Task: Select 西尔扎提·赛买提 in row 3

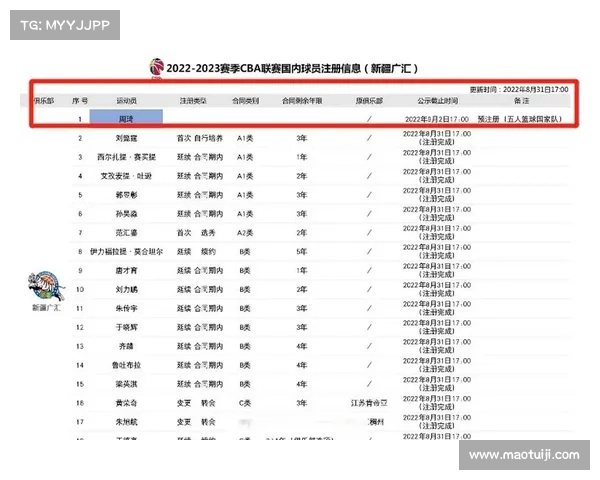Action: (126, 157)
